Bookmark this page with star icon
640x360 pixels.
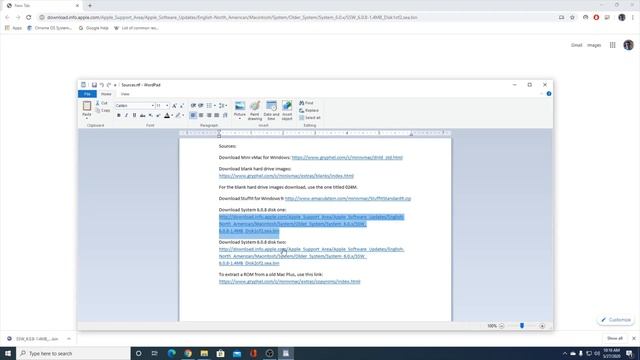pos(572,18)
